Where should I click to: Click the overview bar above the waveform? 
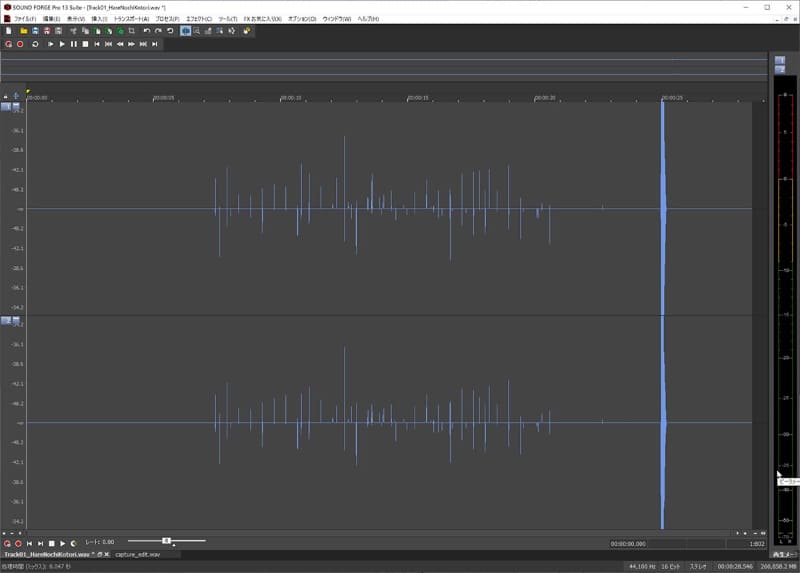click(384, 67)
